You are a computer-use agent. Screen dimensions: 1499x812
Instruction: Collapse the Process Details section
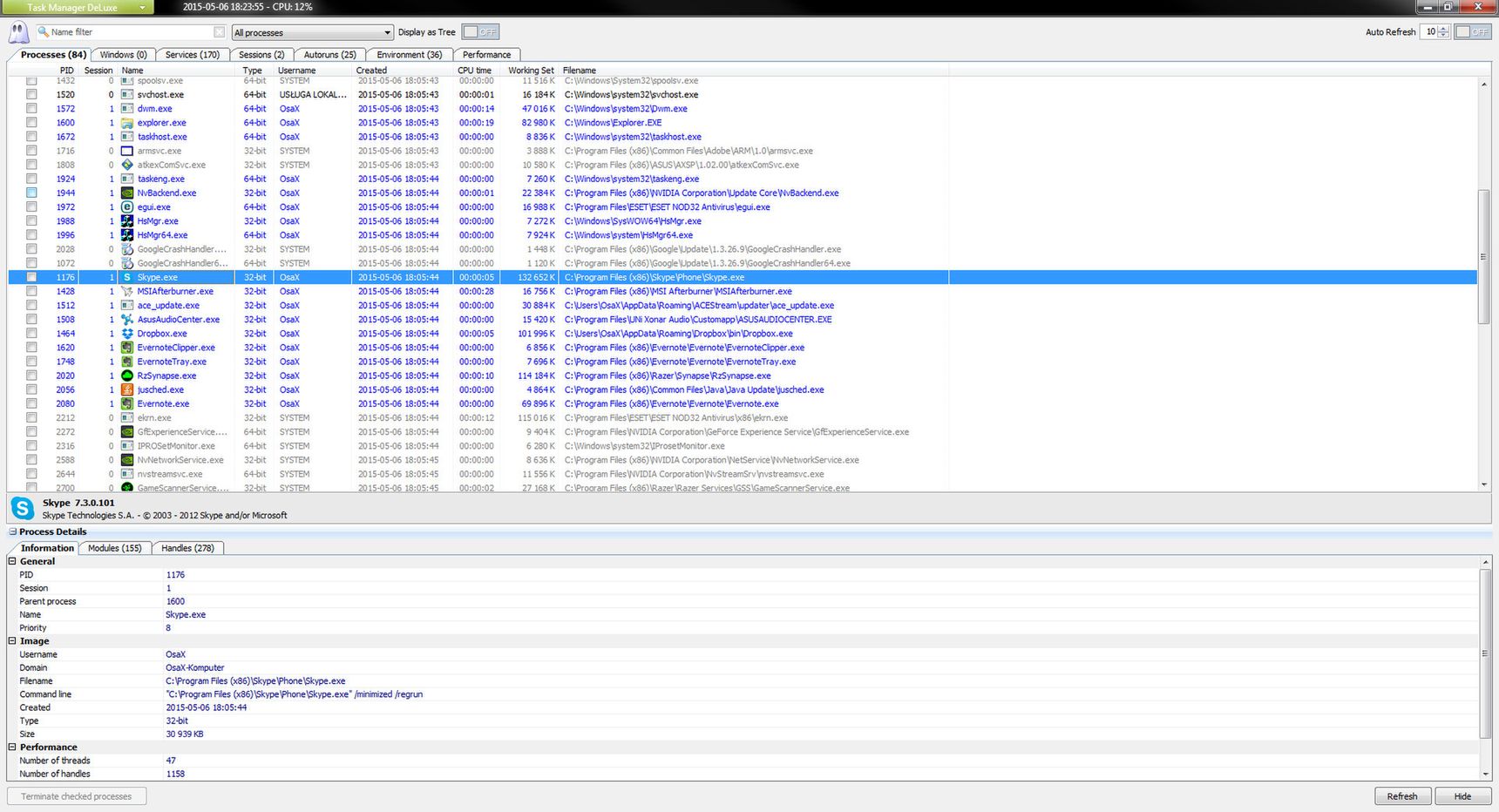[13, 531]
